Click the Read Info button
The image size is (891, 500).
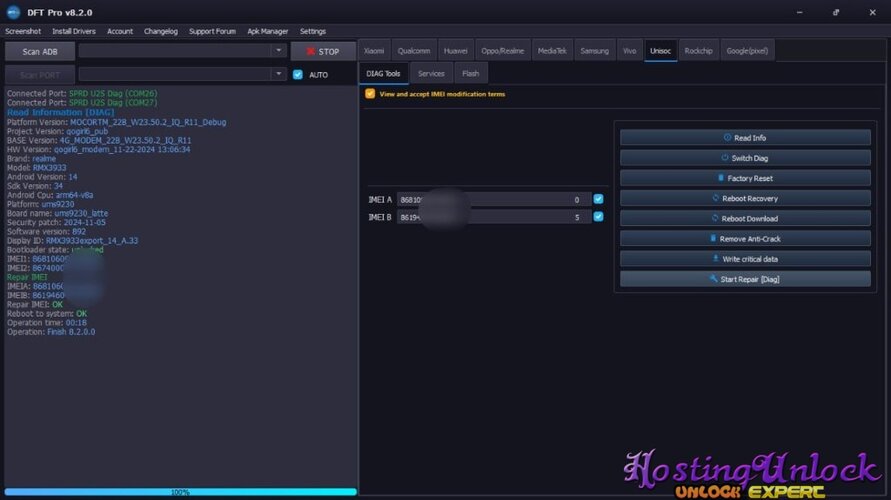(745, 138)
